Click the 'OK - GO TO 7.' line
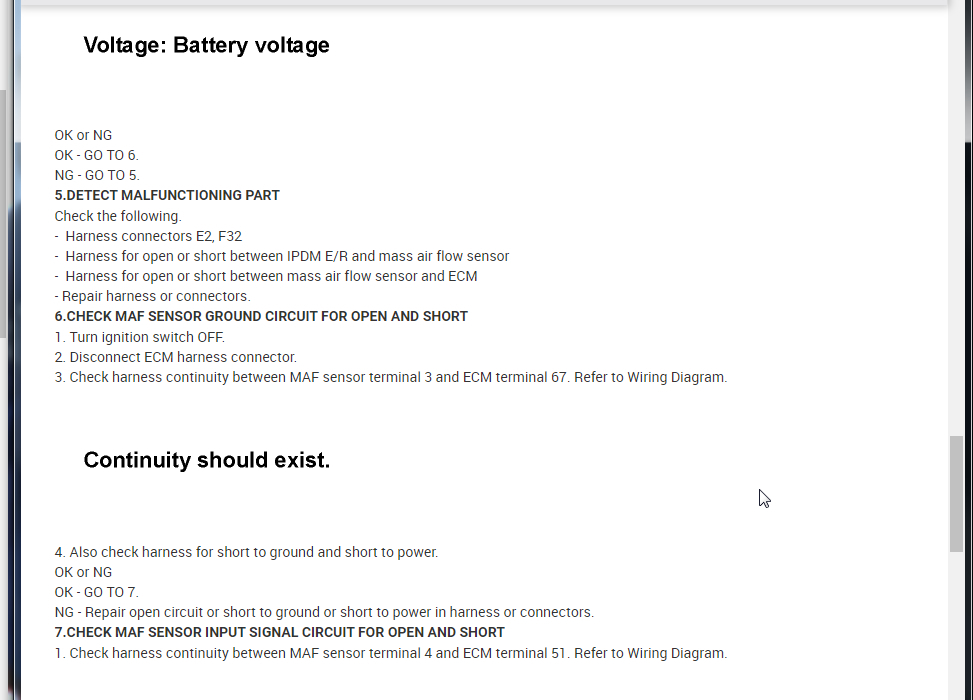 (97, 592)
